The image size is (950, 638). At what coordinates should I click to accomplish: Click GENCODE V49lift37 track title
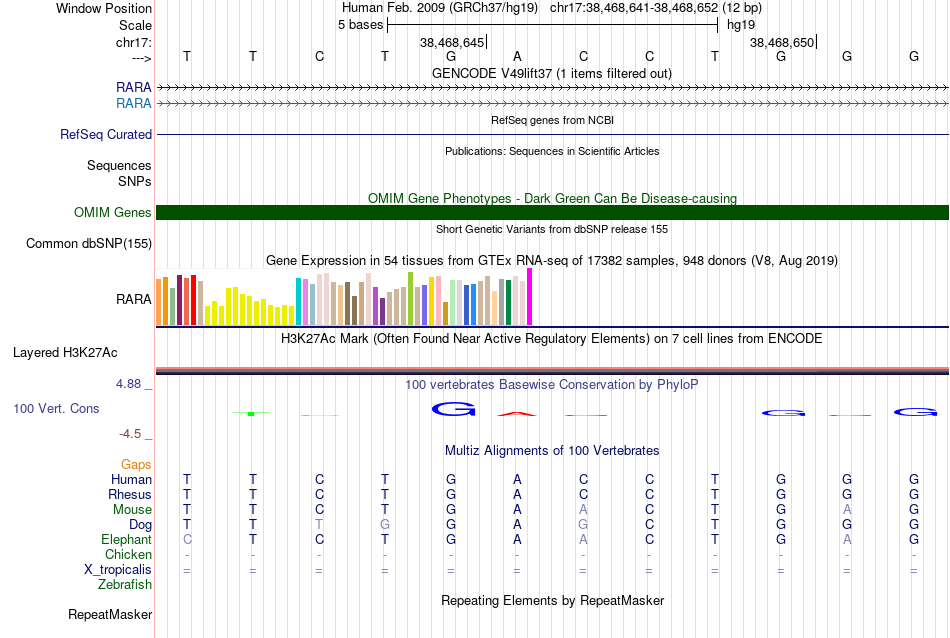pyautogui.click(x=551, y=73)
